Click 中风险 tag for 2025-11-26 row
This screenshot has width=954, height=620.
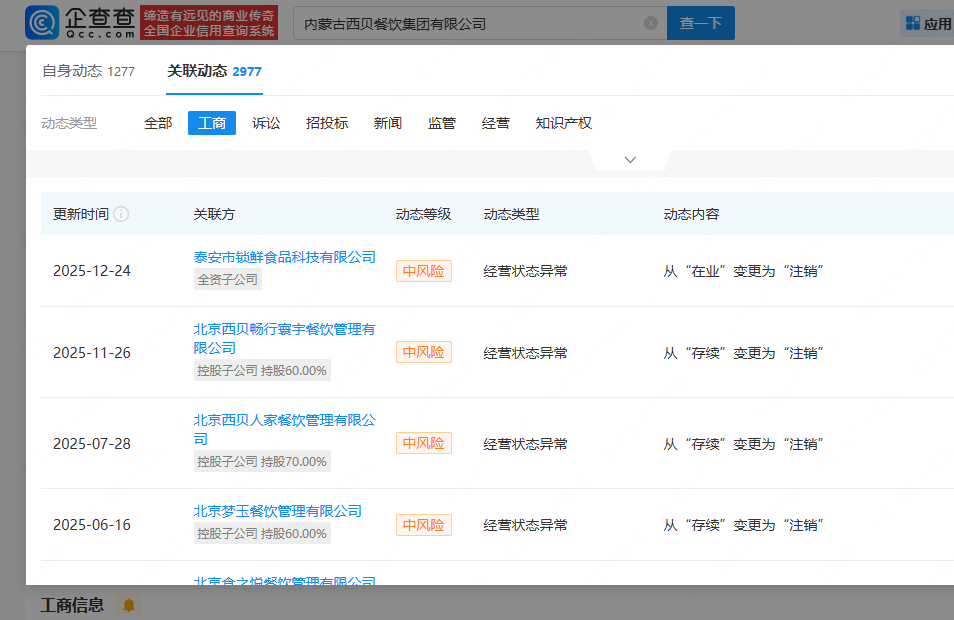pos(423,352)
